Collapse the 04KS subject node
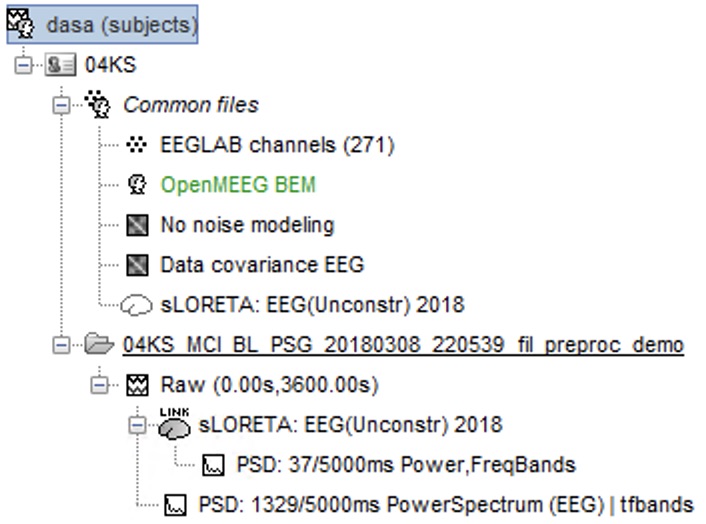 coord(23,66)
